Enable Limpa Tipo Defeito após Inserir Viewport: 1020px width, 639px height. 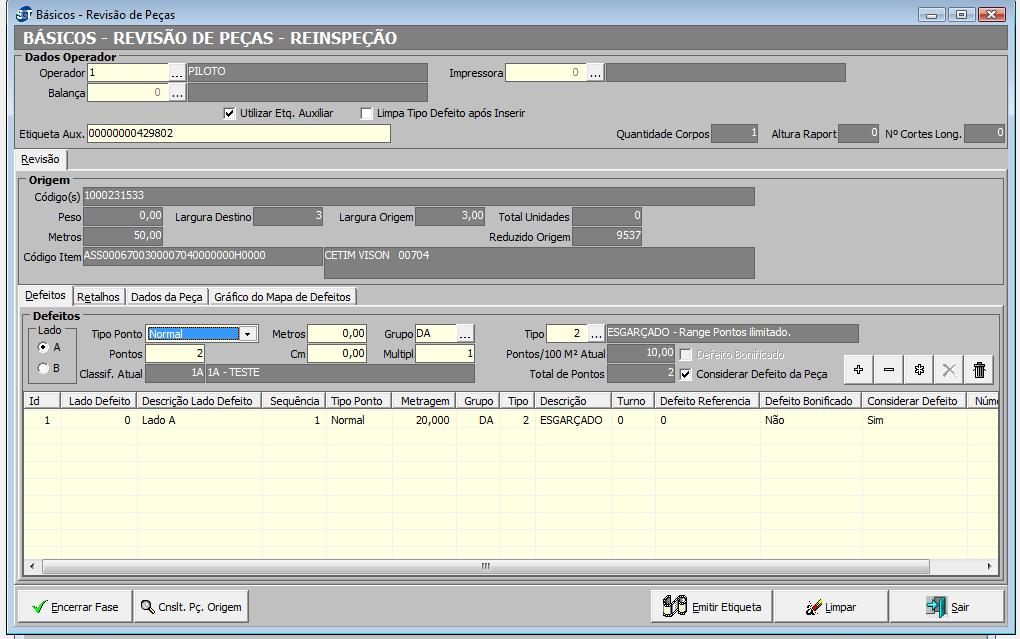tap(367, 114)
